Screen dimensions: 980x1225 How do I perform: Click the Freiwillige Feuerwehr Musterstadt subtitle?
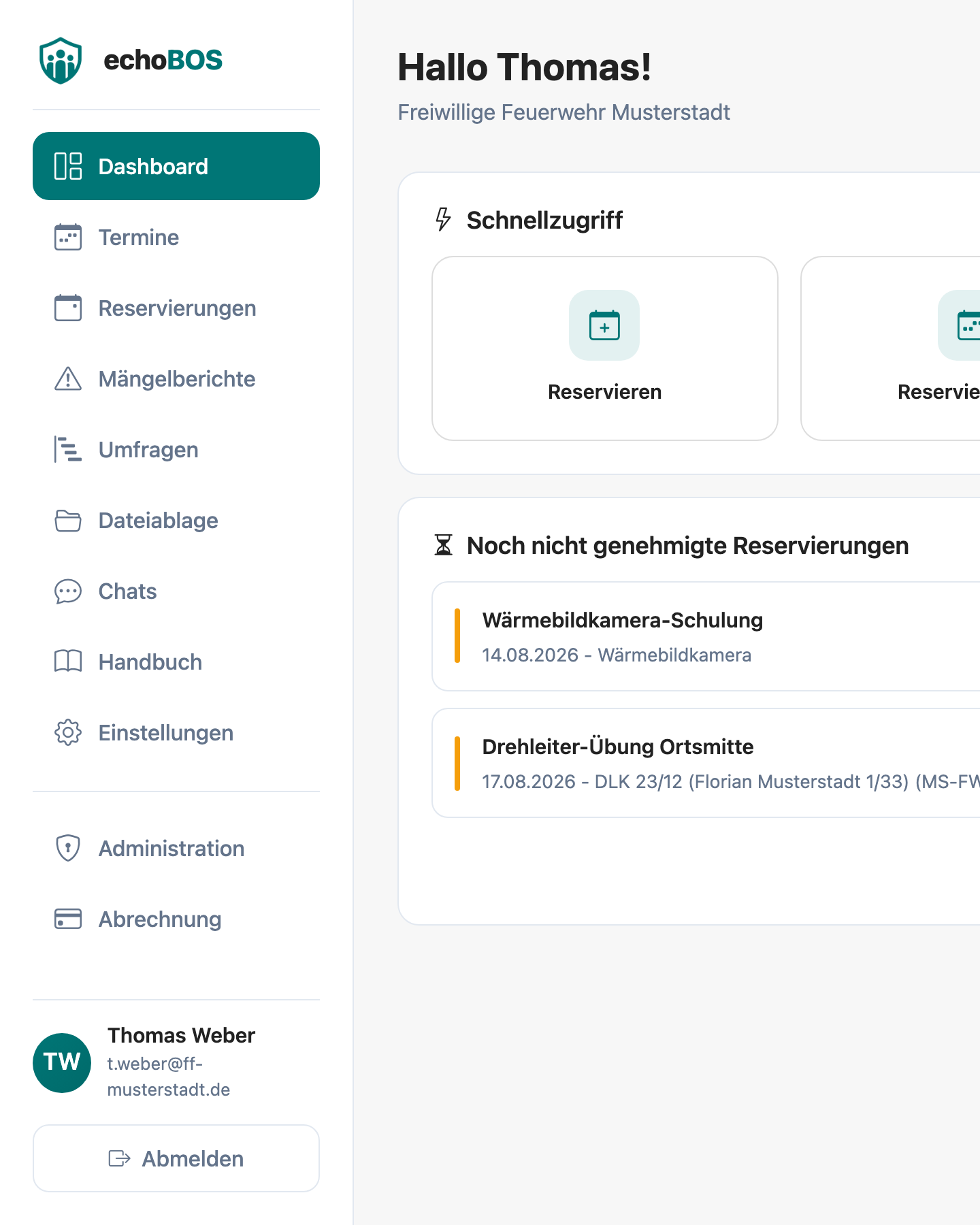[563, 112]
